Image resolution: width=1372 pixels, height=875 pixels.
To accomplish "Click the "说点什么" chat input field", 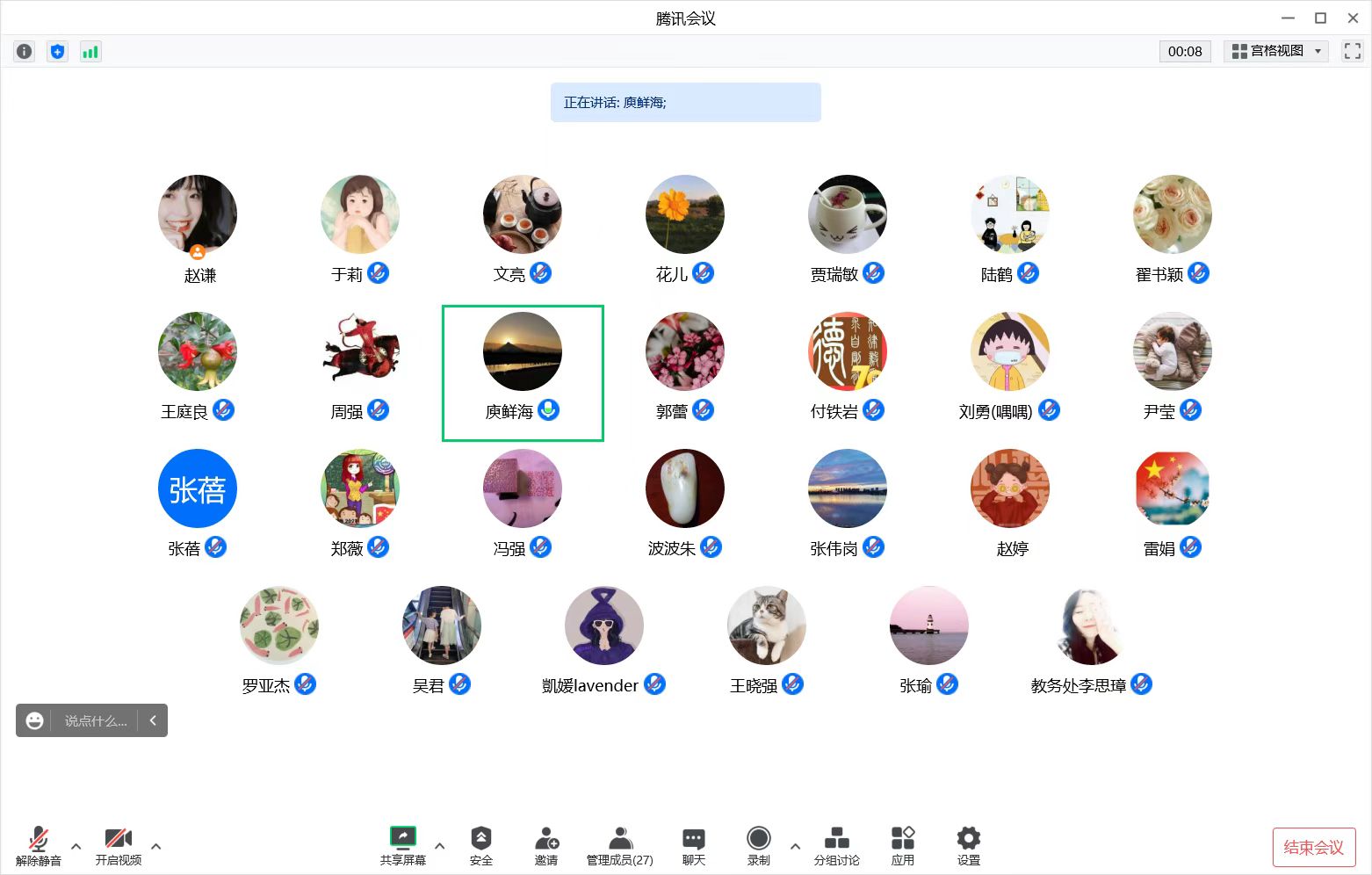I will (x=96, y=720).
